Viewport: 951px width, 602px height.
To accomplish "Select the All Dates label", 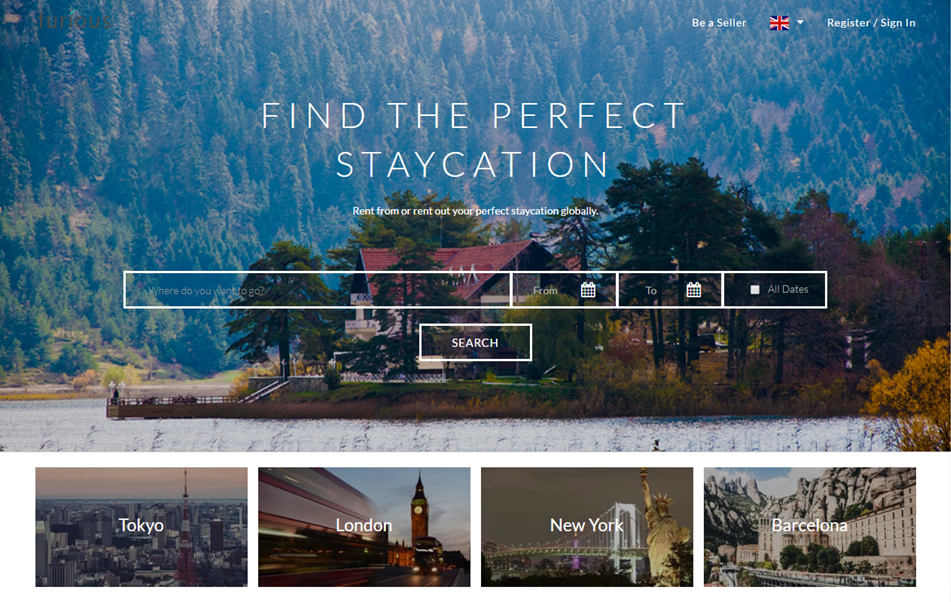I will (x=788, y=290).
